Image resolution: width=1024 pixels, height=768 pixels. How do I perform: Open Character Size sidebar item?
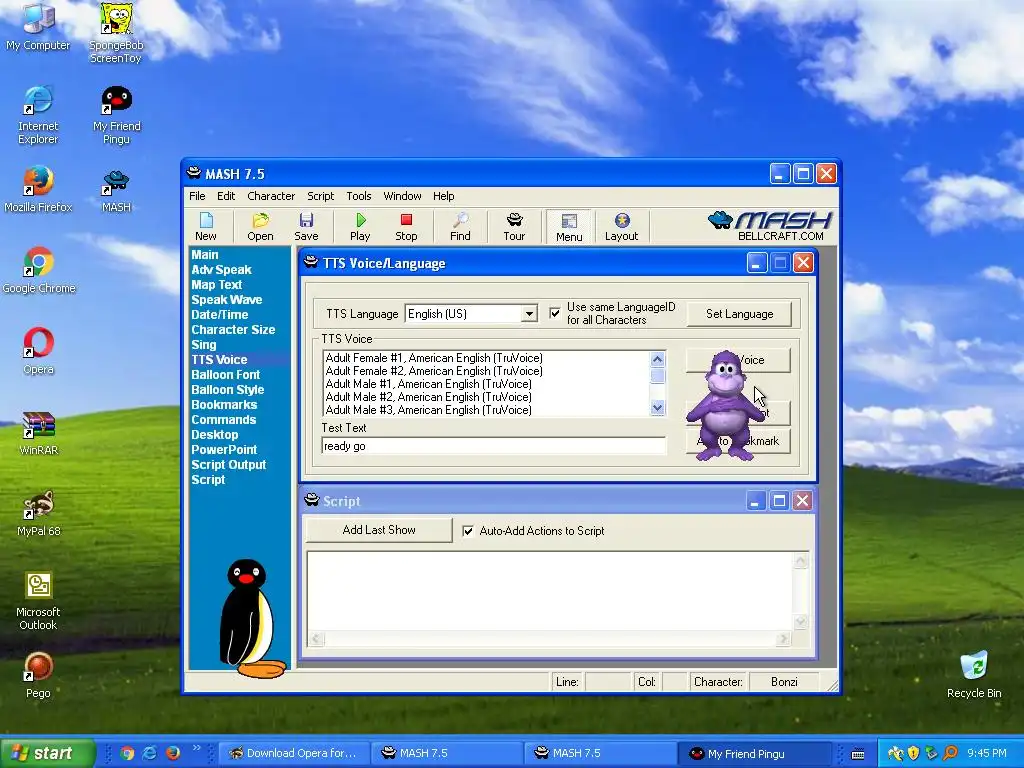tap(233, 330)
